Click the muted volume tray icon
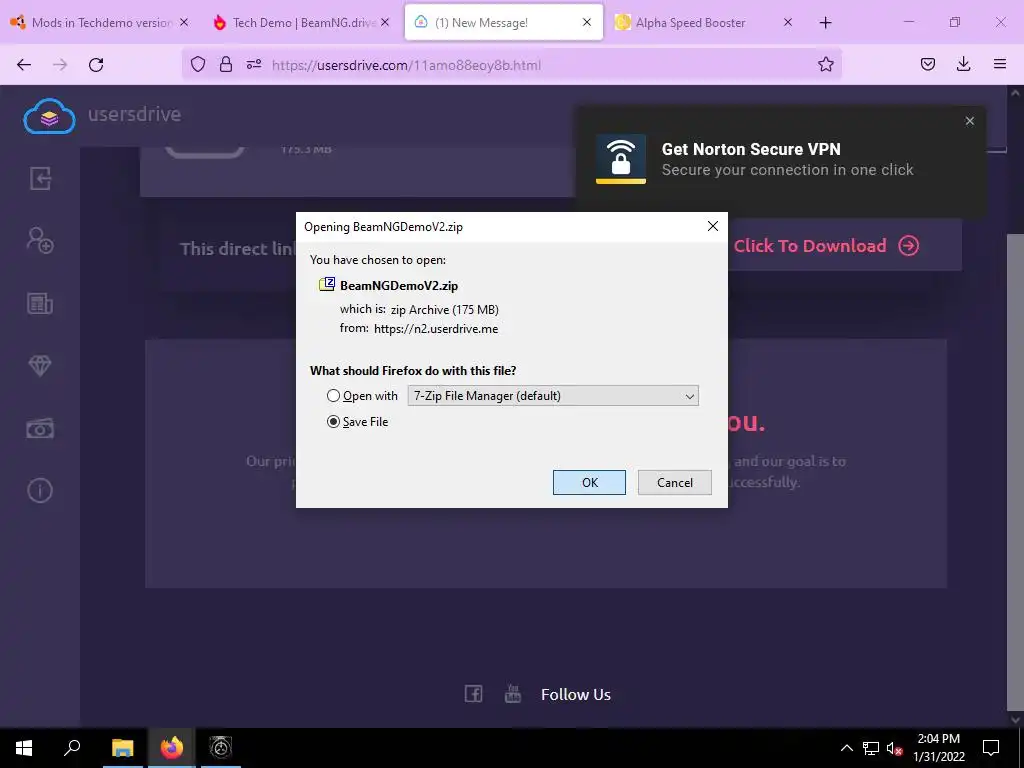 click(894, 748)
